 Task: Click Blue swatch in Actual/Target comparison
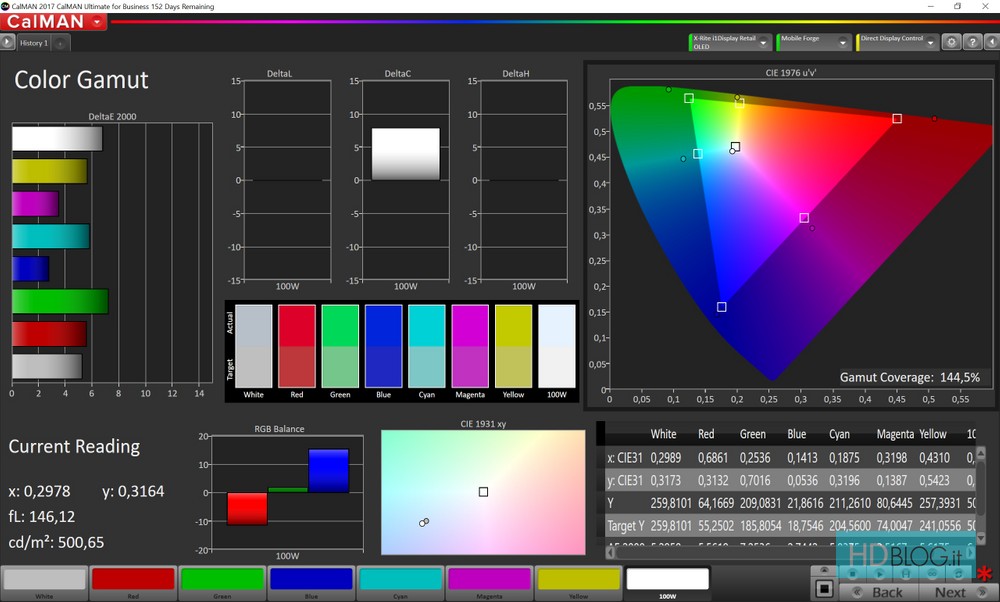pos(383,346)
